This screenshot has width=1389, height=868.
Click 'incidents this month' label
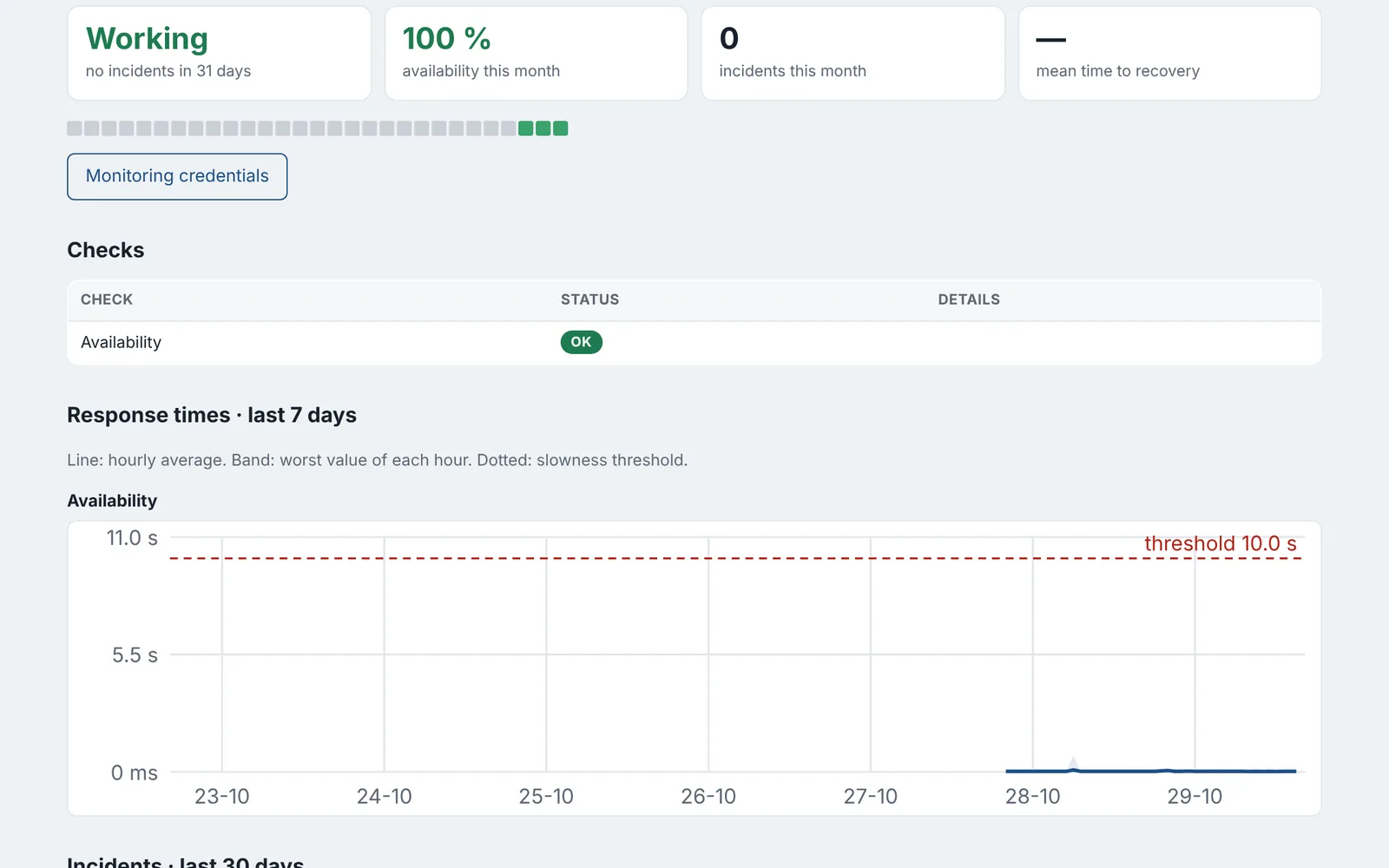tap(793, 71)
